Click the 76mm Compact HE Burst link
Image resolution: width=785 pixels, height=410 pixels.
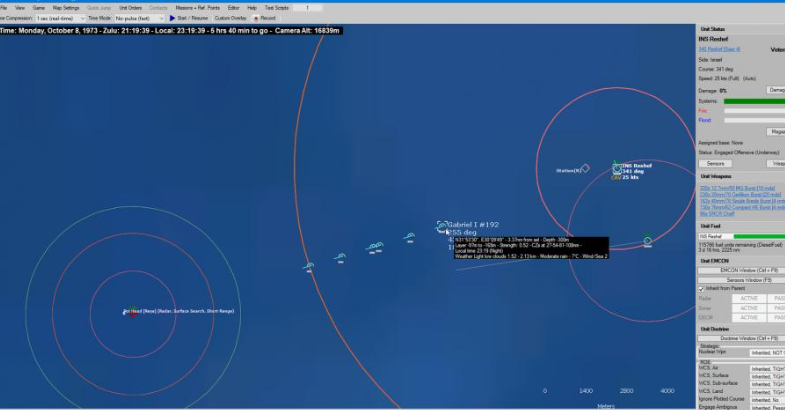point(742,207)
